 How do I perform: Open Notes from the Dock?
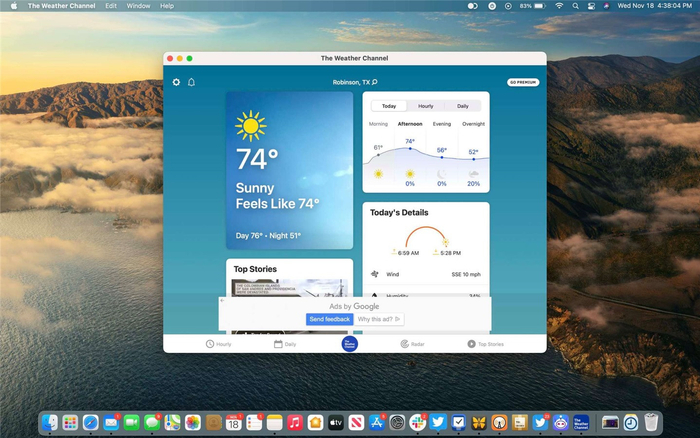(275, 422)
